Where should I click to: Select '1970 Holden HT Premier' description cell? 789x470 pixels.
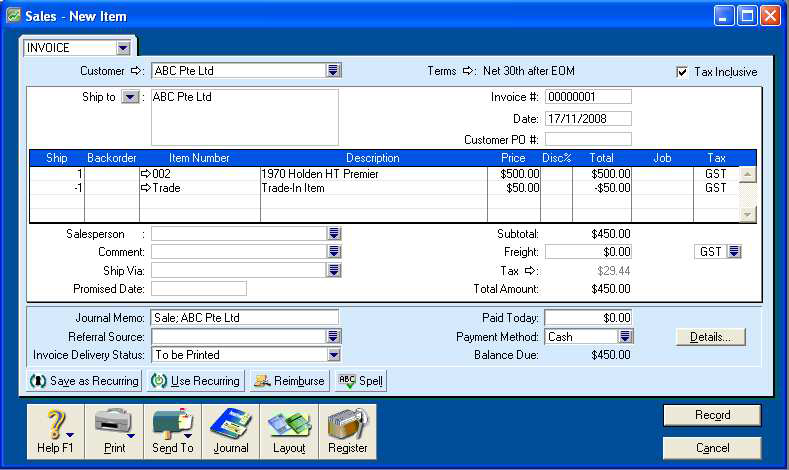(x=373, y=174)
